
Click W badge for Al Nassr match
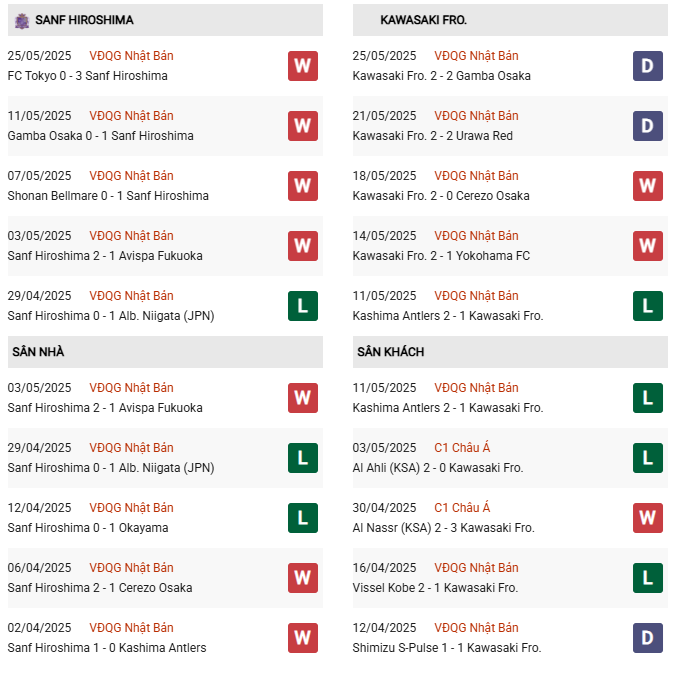648,518
